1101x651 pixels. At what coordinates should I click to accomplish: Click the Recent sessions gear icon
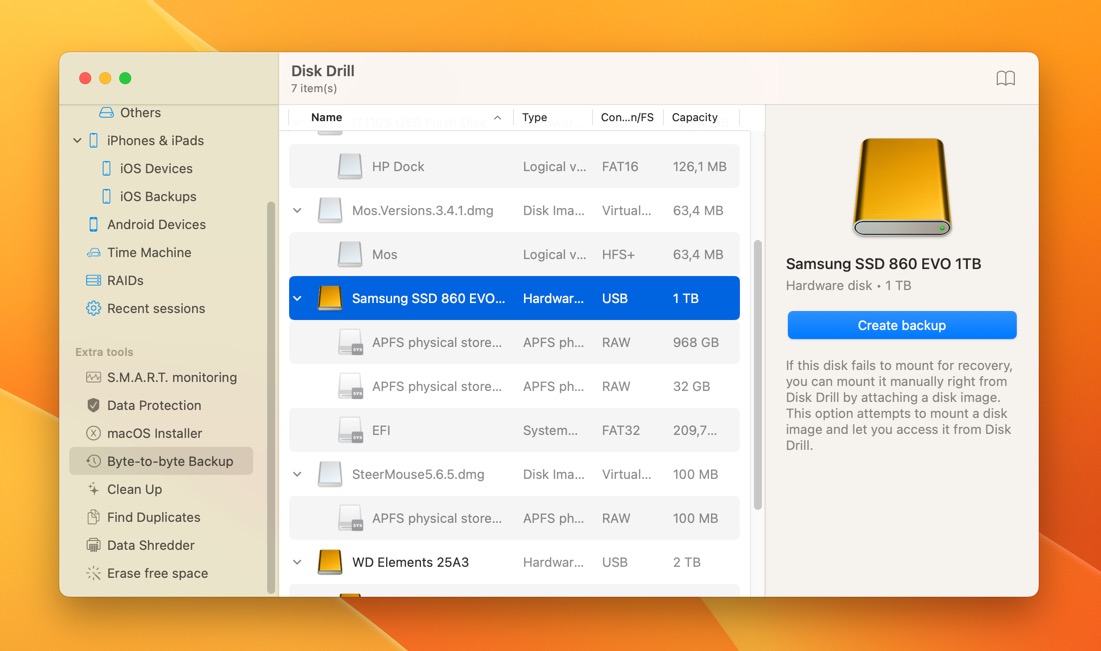(93, 308)
